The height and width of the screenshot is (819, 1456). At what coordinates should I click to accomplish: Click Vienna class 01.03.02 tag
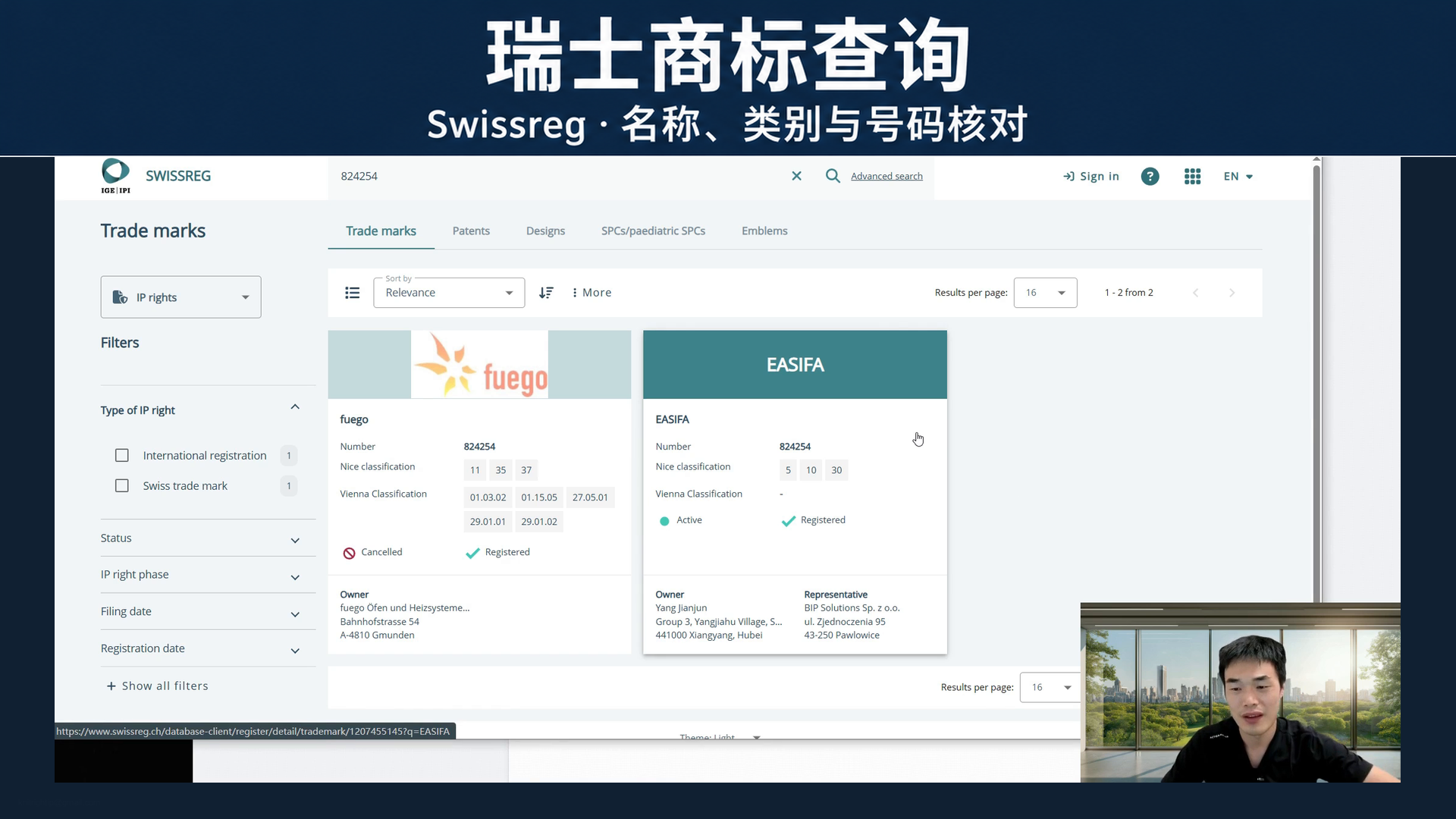(488, 497)
